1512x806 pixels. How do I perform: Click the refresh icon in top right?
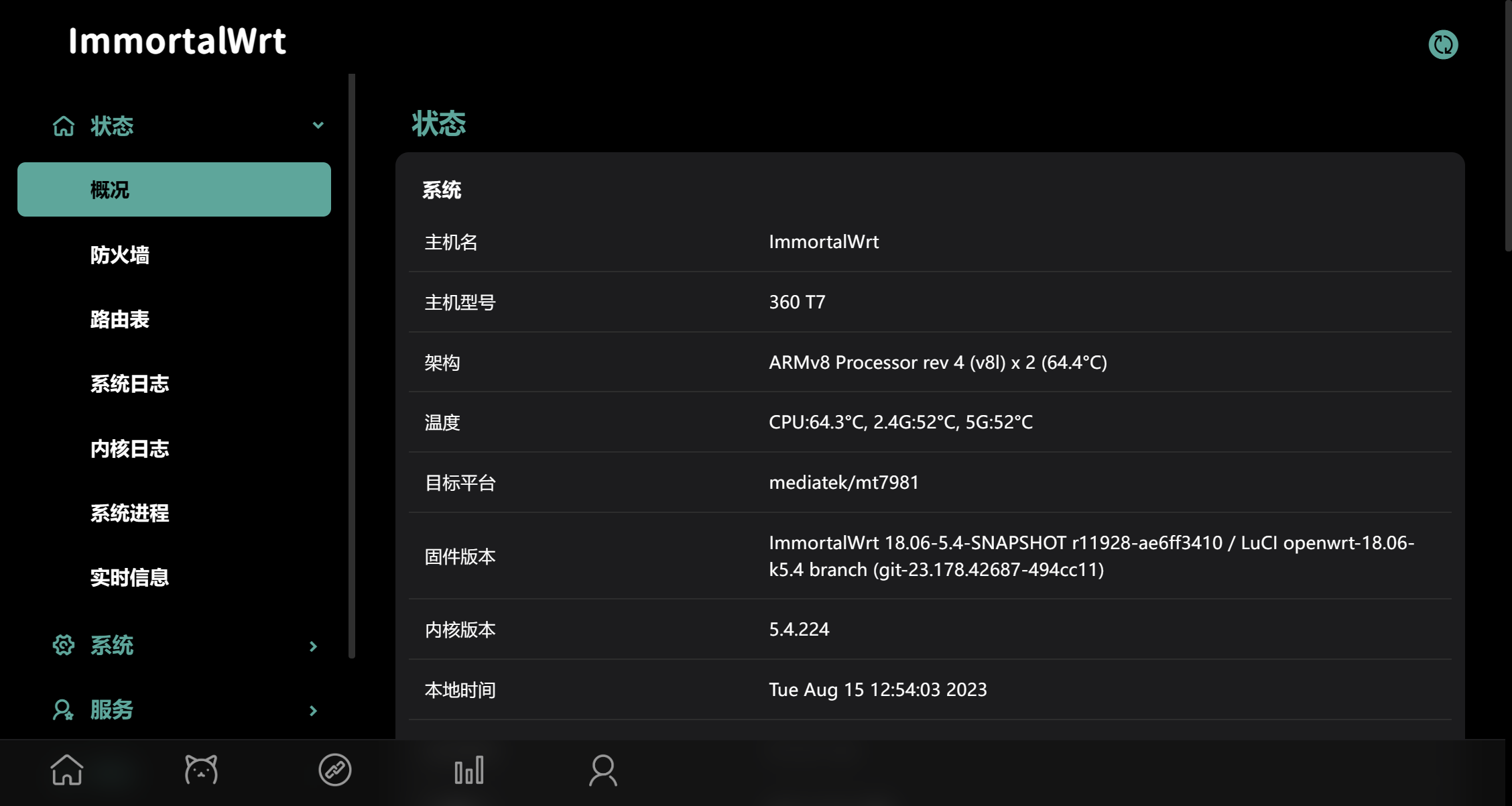coord(1442,45)
